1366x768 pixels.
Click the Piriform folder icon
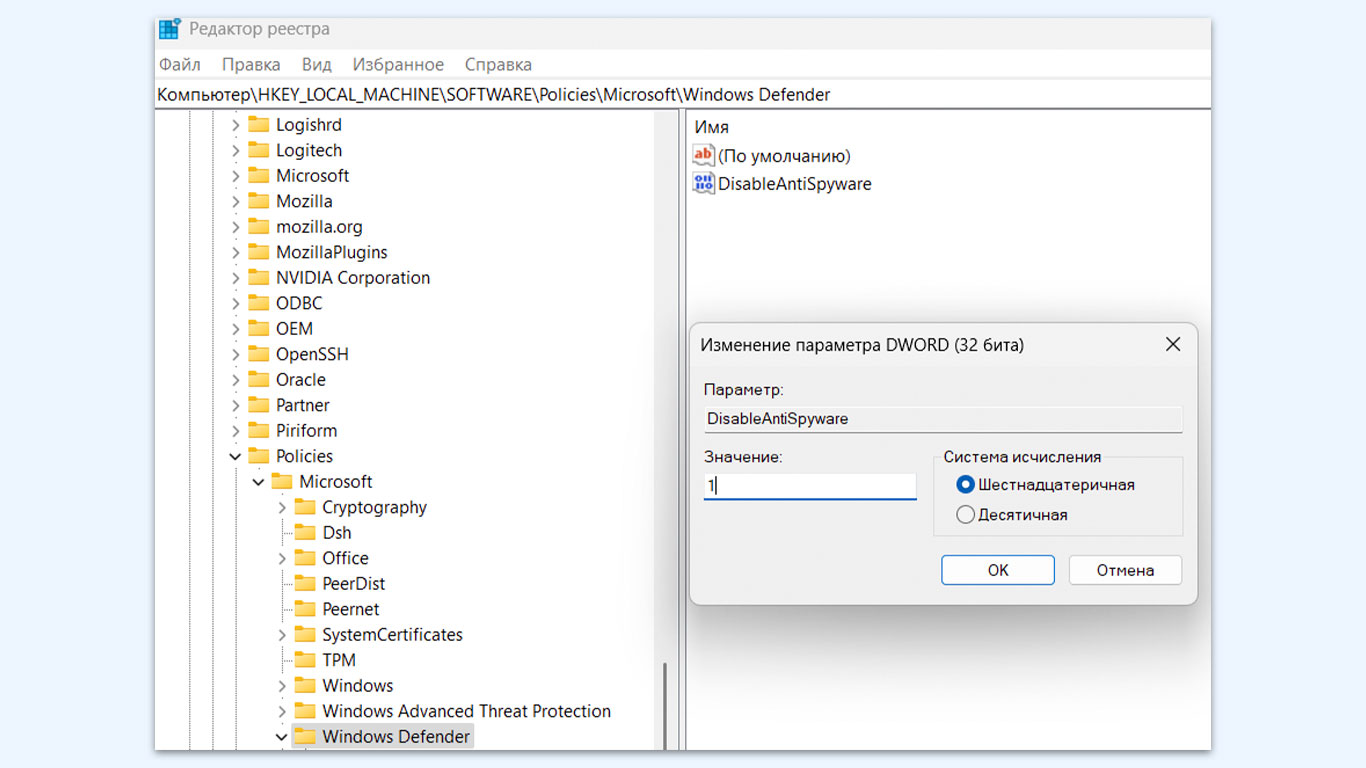tap(259, 430)
